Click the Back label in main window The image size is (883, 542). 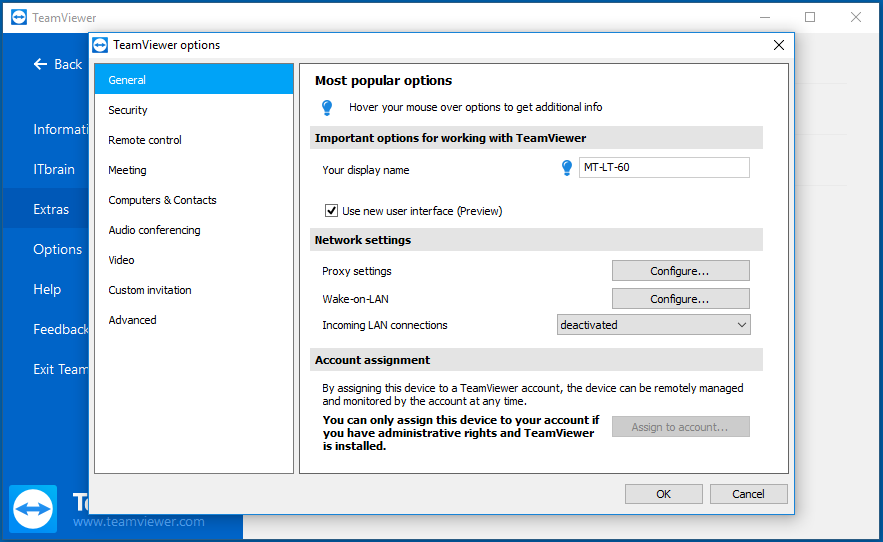point(68,64)
